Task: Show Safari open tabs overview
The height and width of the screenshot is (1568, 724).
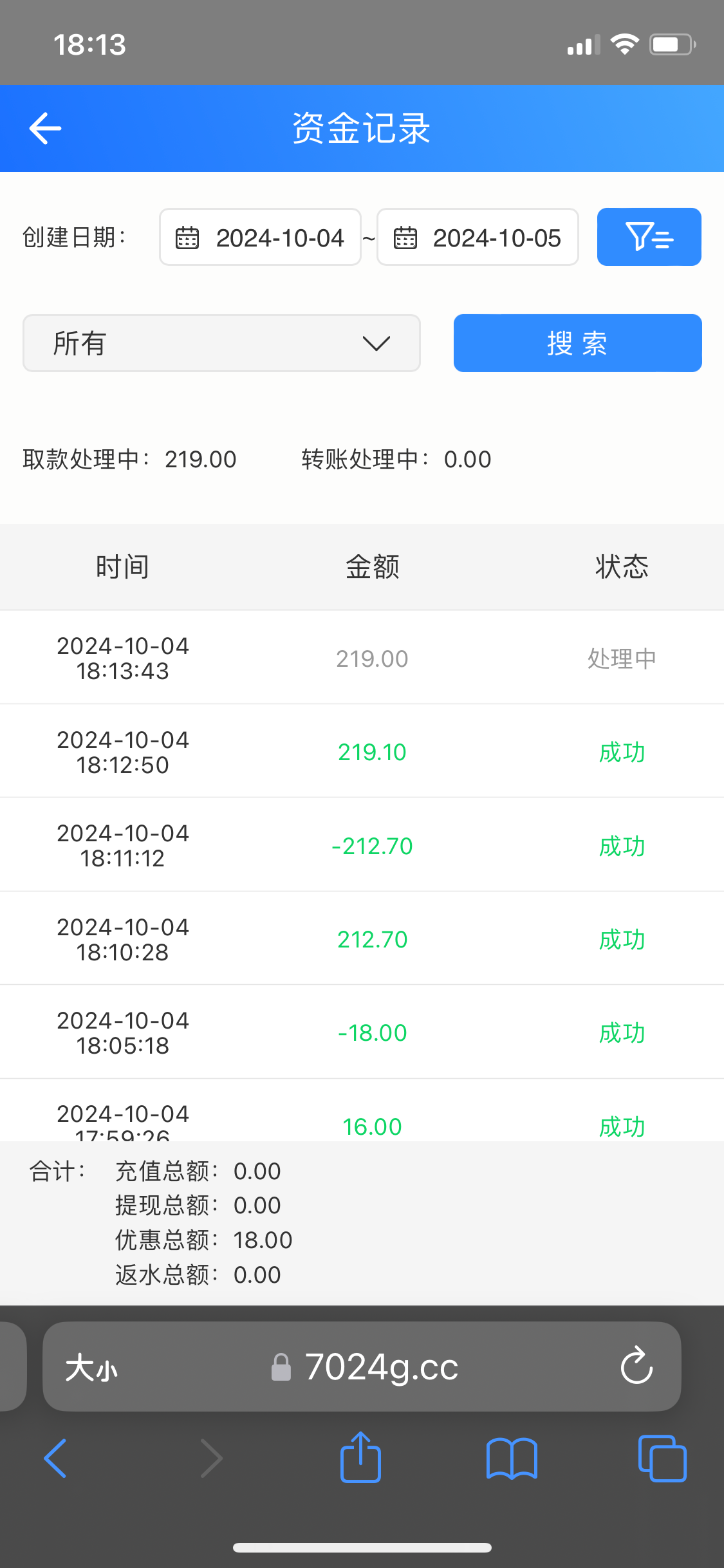Action: pyautogui.click(x=662, y=1458)
